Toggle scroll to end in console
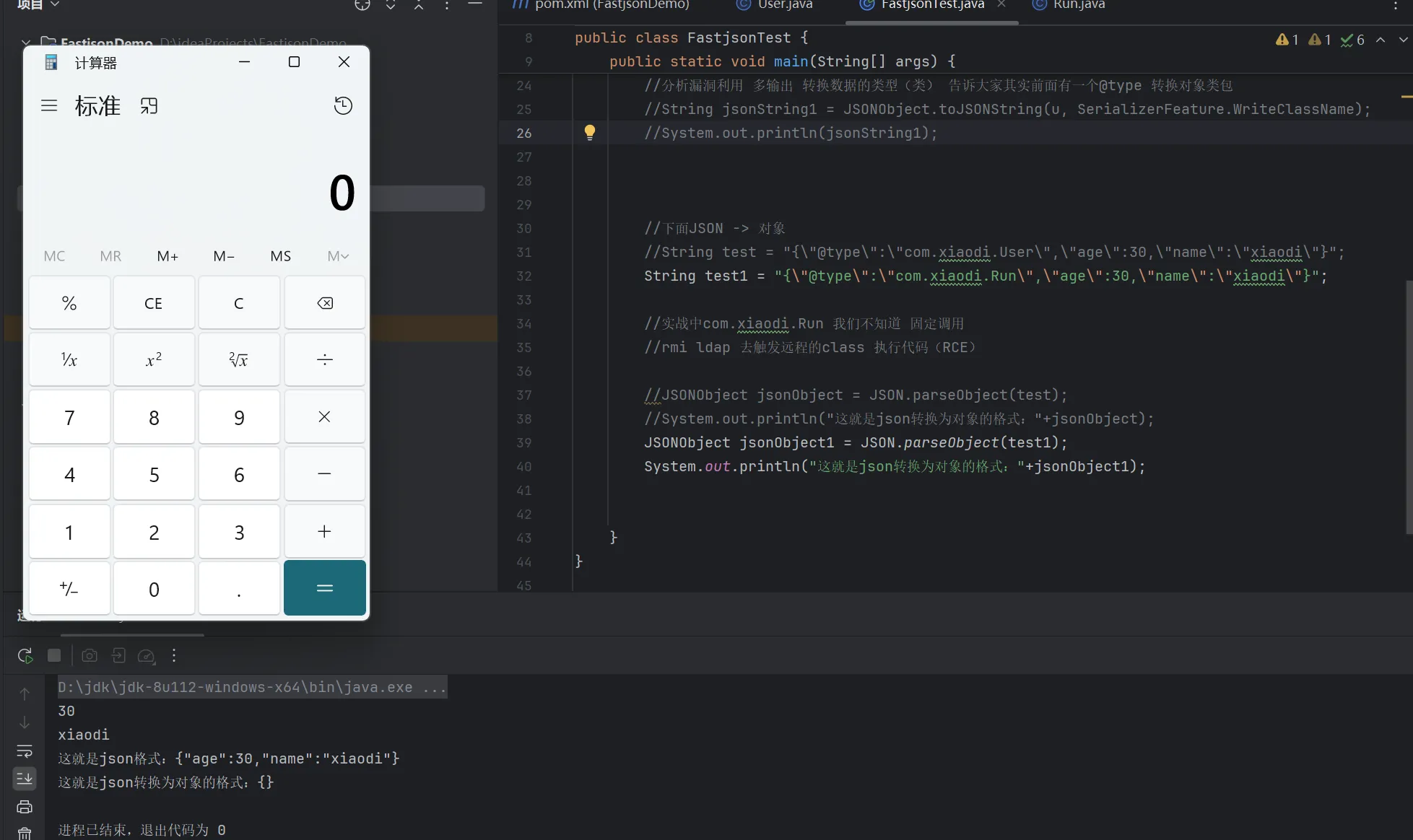Screen dimensions: 1413x840 pos(25,779)
